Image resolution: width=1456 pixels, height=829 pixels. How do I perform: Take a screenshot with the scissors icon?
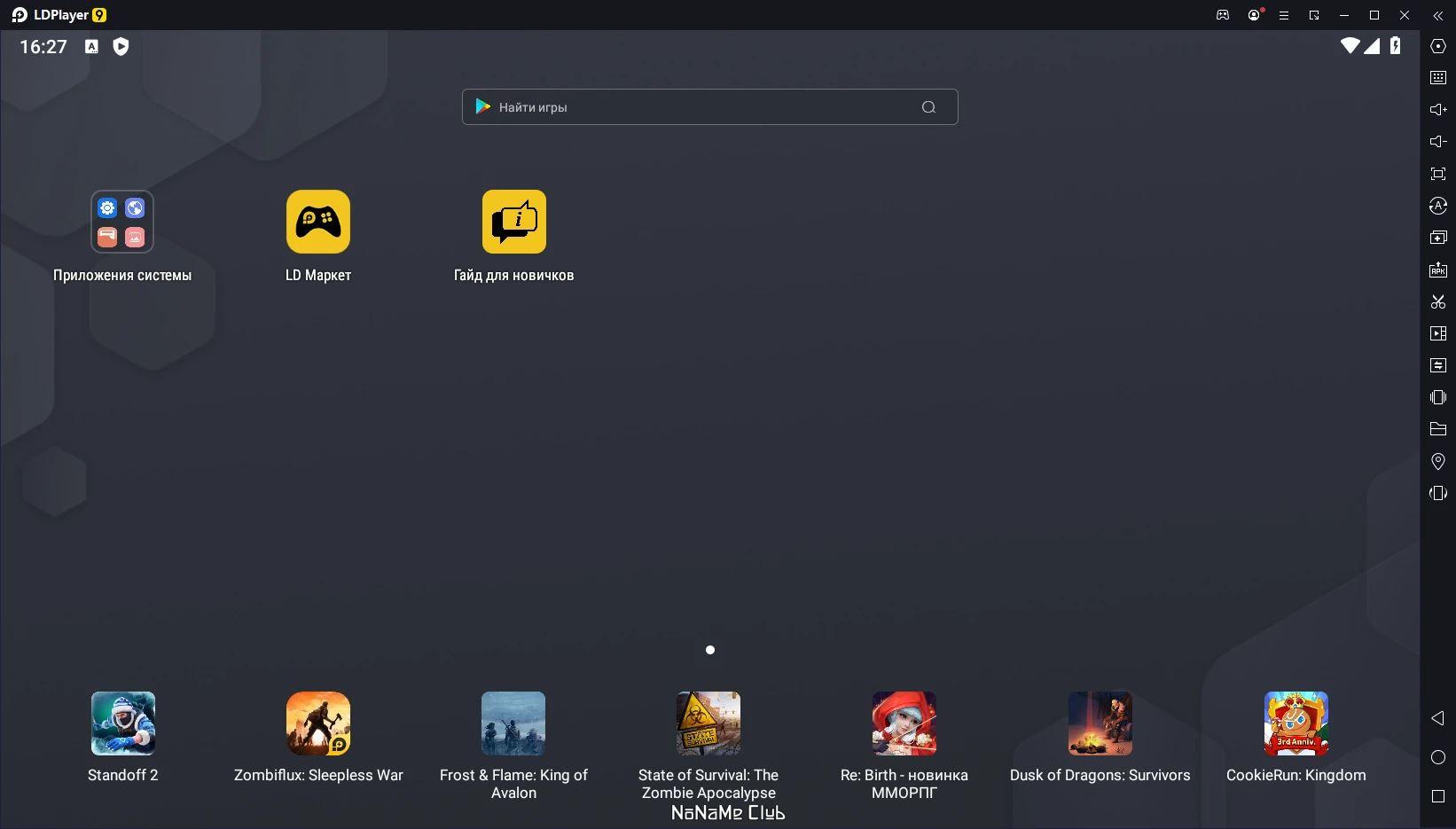[1438, 301]
